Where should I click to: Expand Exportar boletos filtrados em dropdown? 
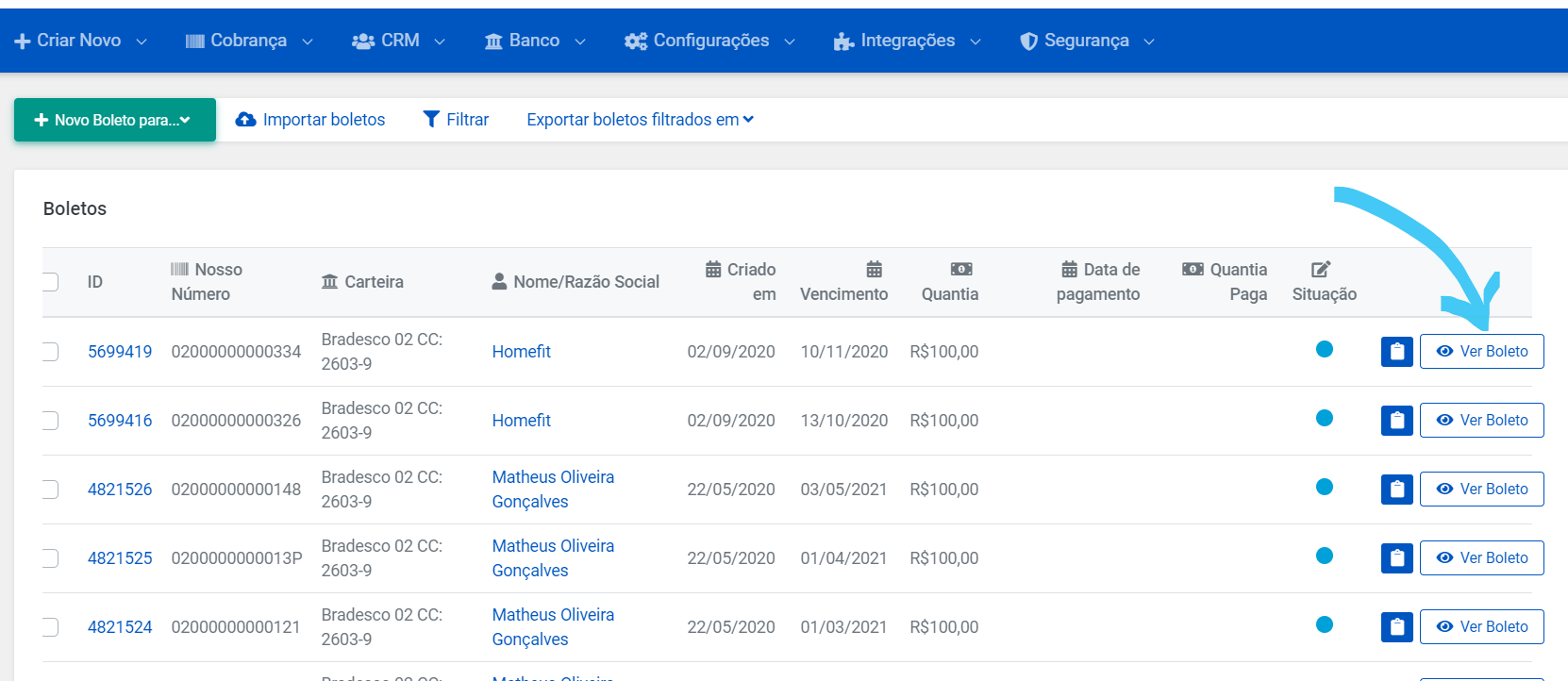coord(640,120)
